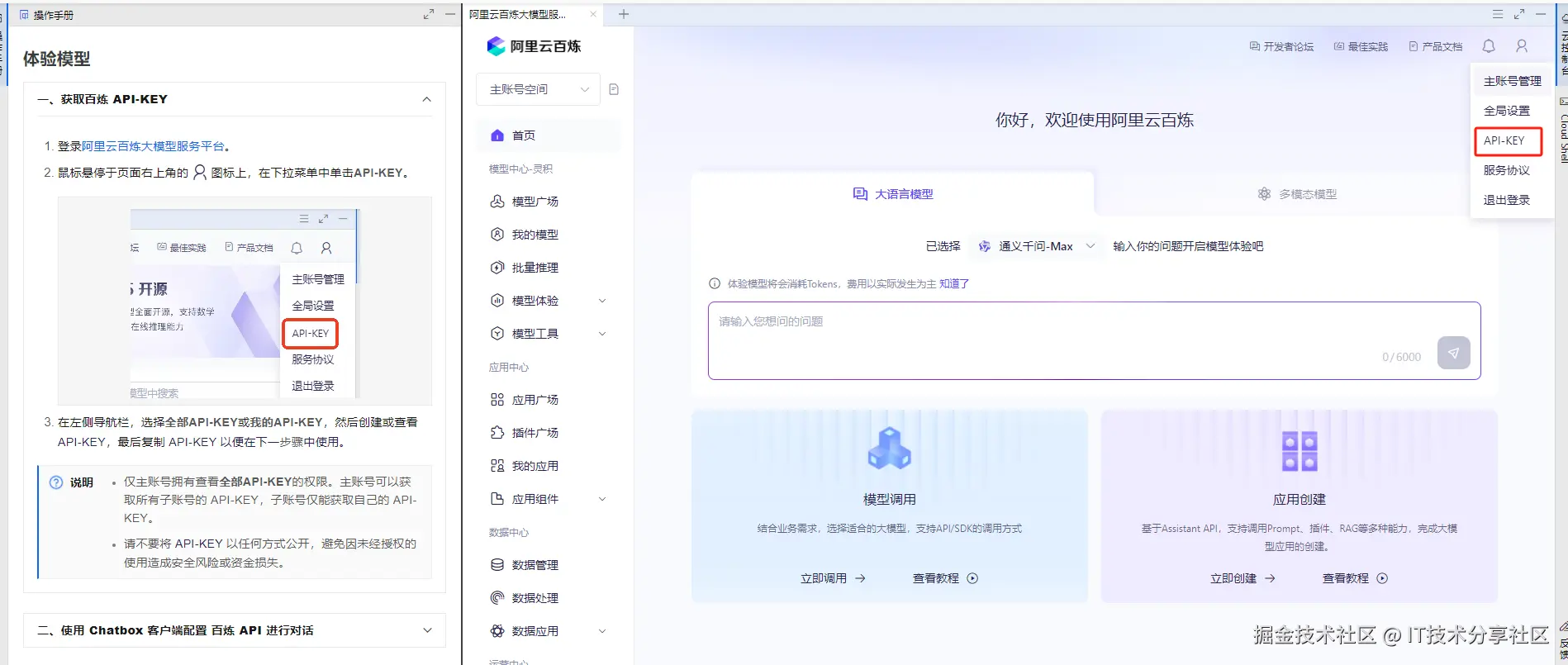Click the 知道了 link in the notice
Screen dimensions: 1568x665
click(954, 283)
